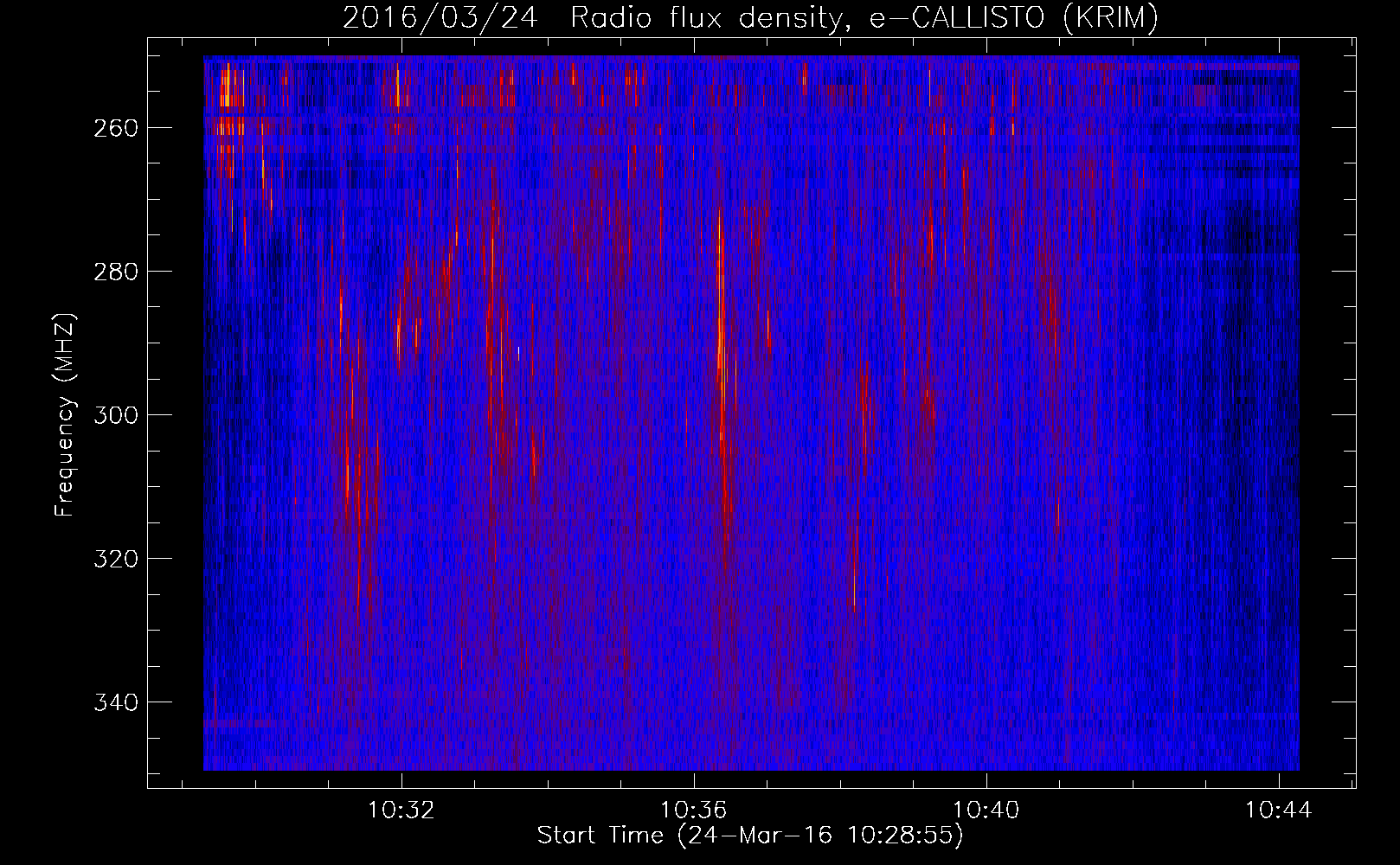Click the plot title naming e-CALLISTO (KRIM)
The image size is (1400, 865).
(x=750, y=18)
